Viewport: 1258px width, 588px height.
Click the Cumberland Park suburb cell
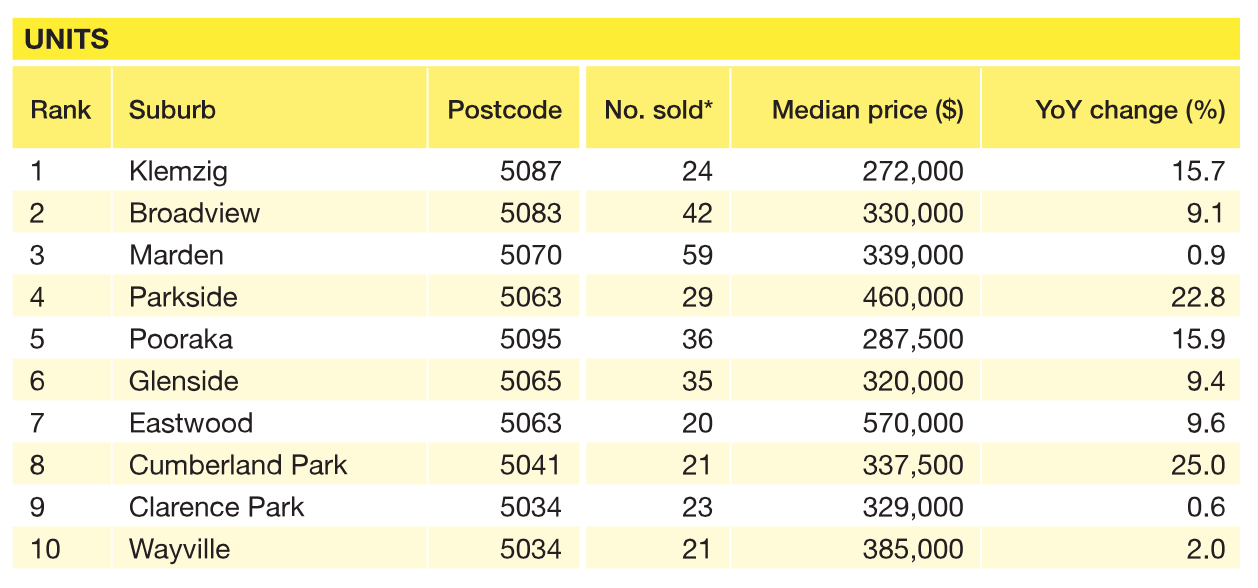238,465
